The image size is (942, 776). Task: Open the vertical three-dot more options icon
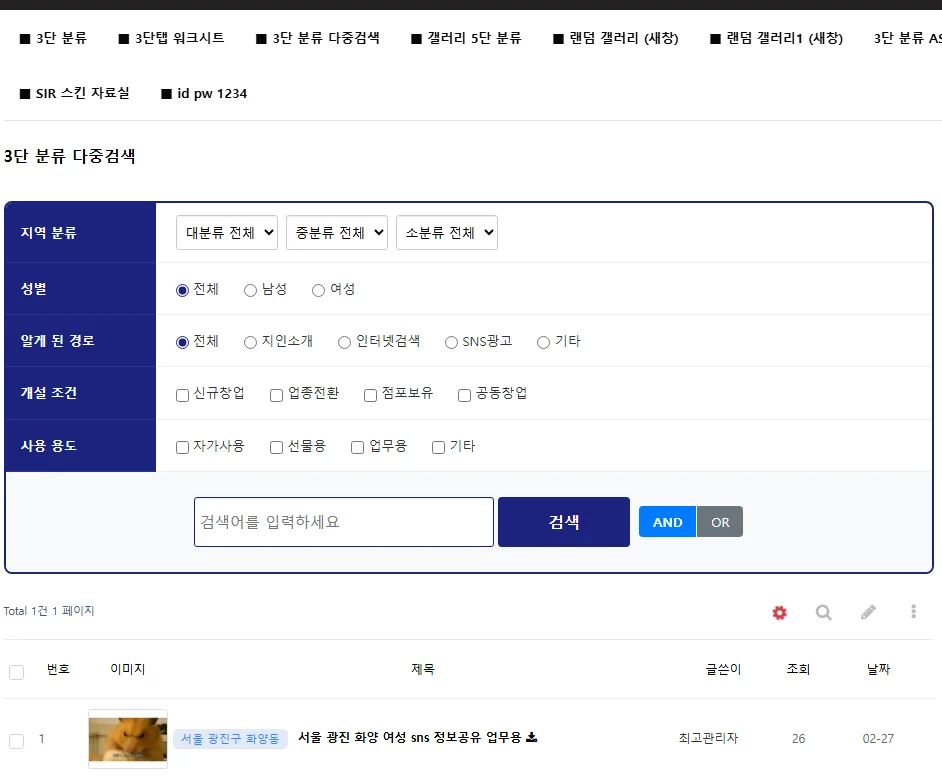tap(913, 611)
